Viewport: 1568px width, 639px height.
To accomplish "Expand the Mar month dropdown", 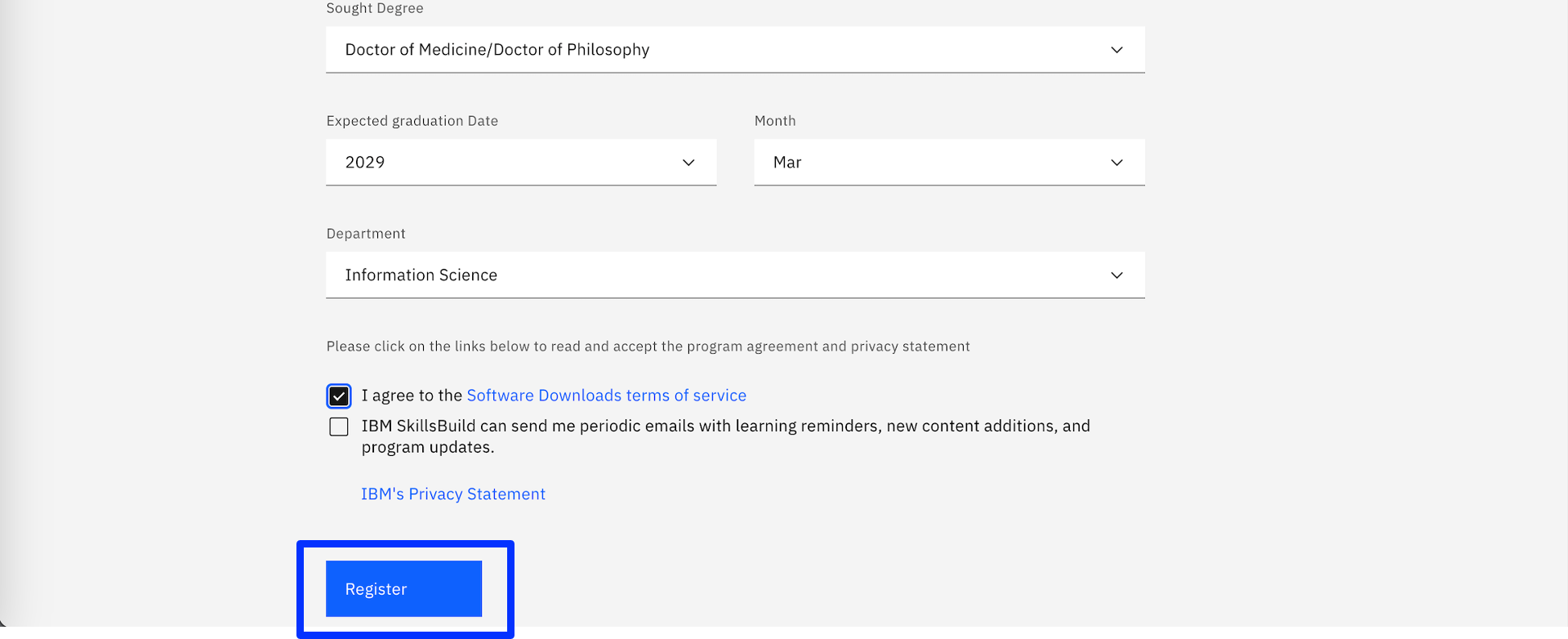I will pos(931,163).
